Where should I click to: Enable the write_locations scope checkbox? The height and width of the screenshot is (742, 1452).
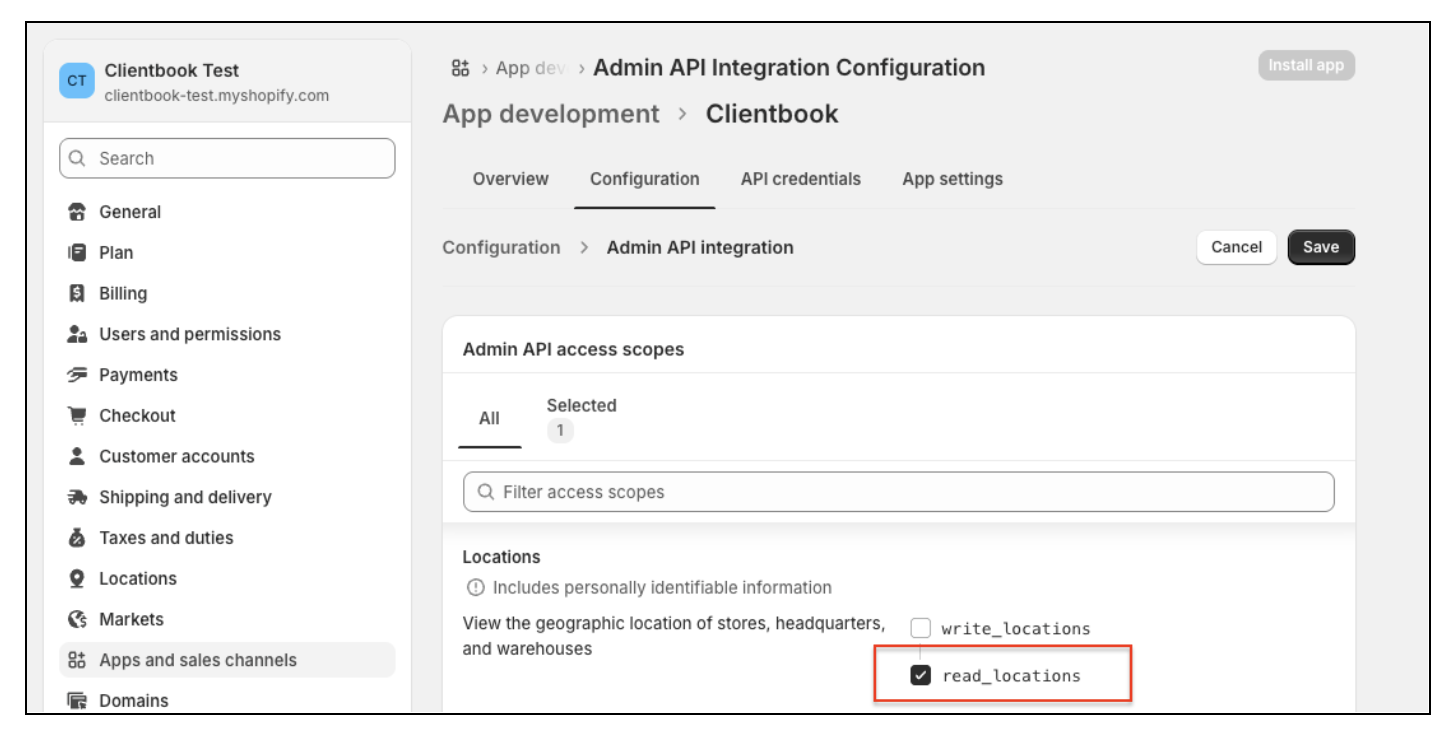[x=921, y=628]
